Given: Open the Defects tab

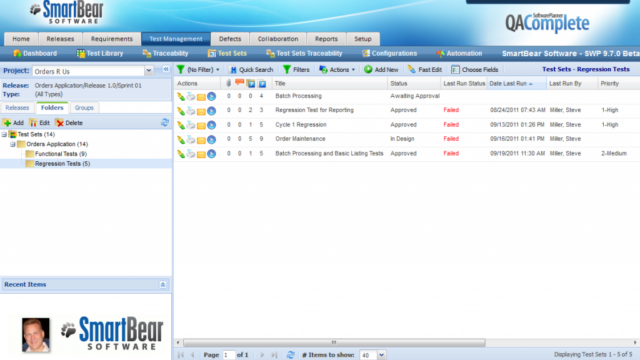Looking at the screenshot, I should coord(230,39).
